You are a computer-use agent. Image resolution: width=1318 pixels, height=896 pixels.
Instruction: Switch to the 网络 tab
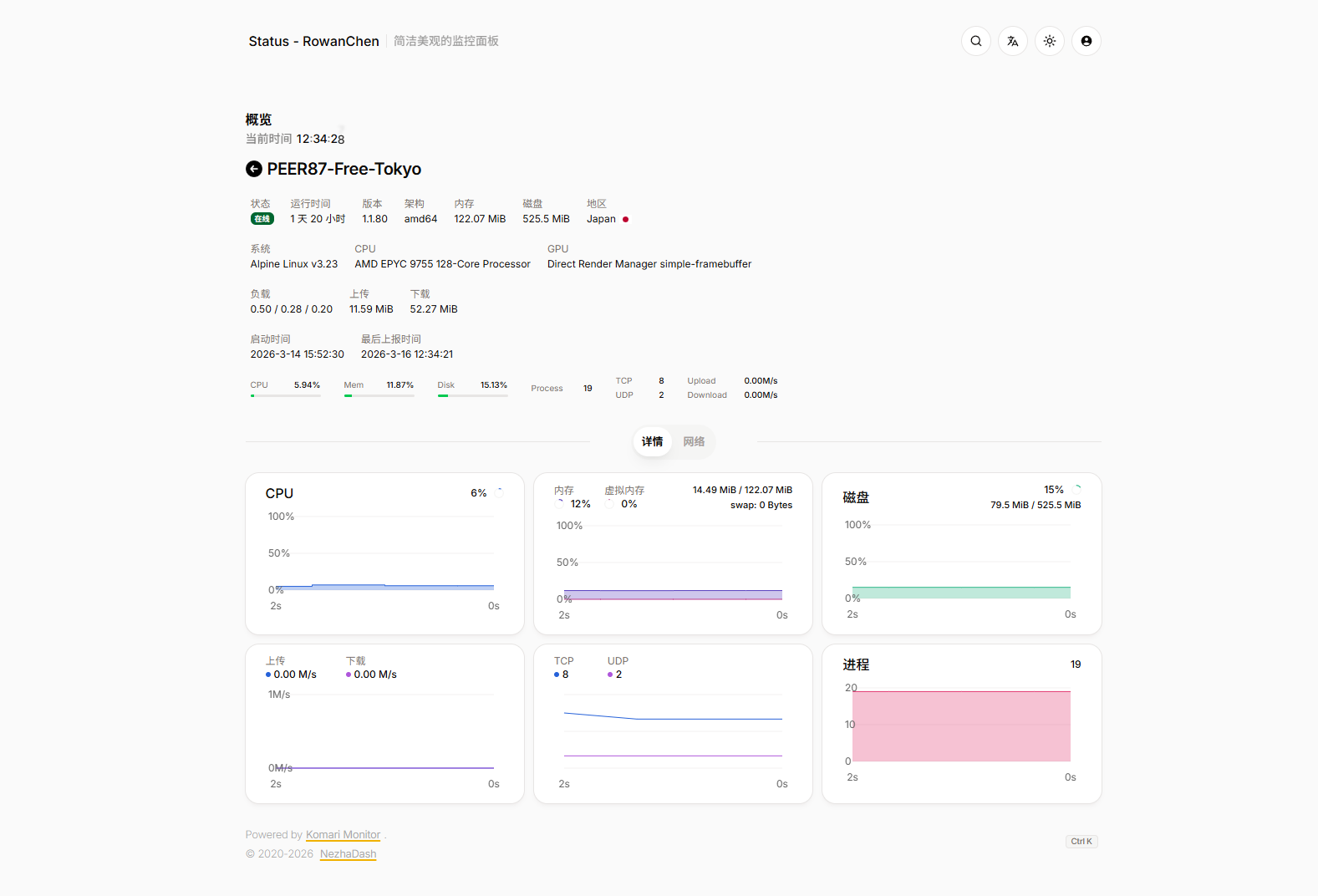coord(694,441)
